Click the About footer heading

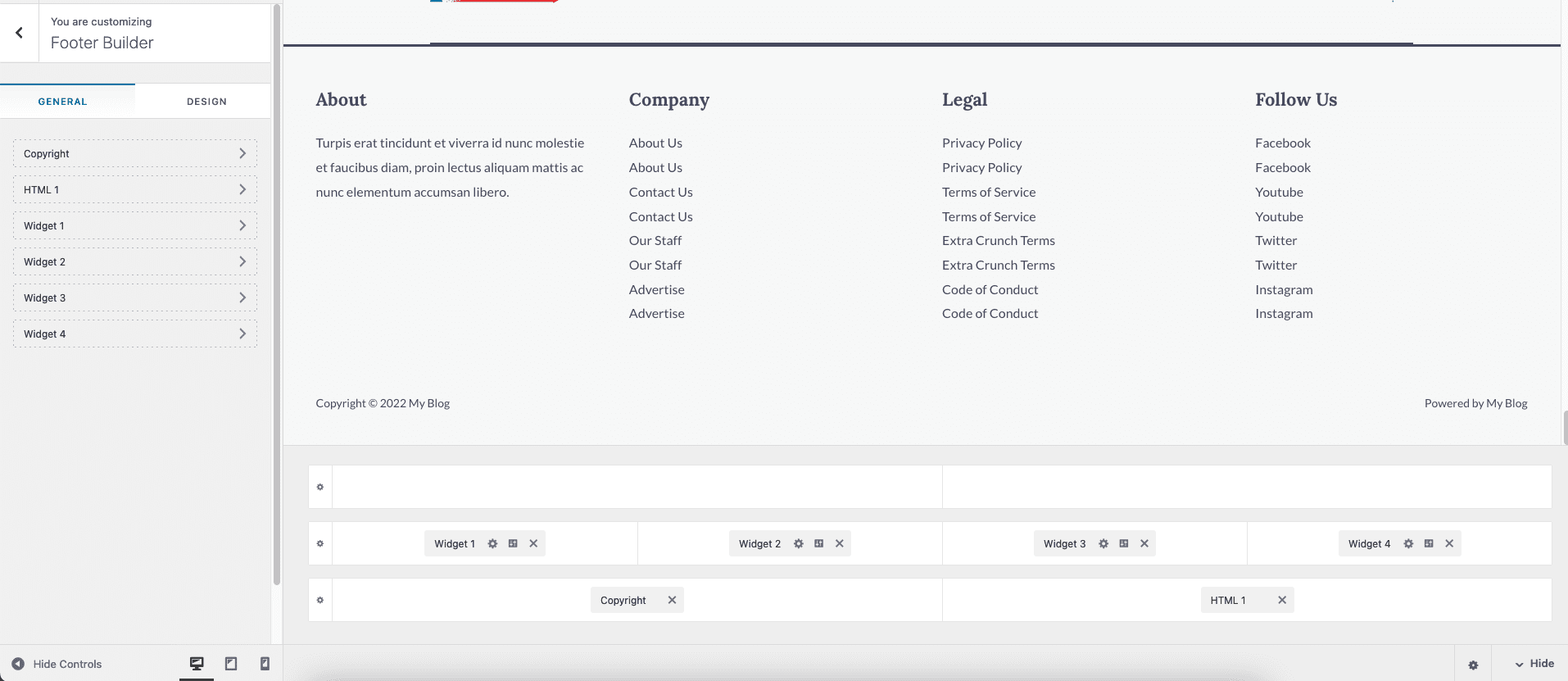coord(341,99)
